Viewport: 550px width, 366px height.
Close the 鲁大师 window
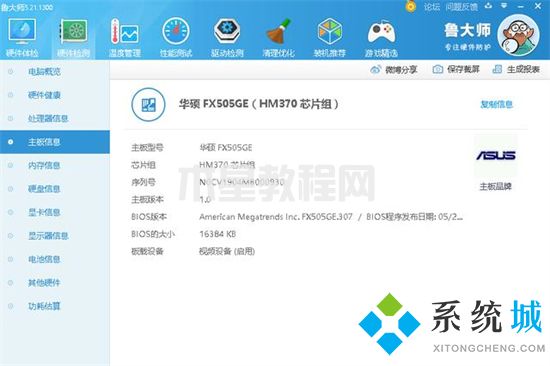pyautogui.click(x=538, y=6)
